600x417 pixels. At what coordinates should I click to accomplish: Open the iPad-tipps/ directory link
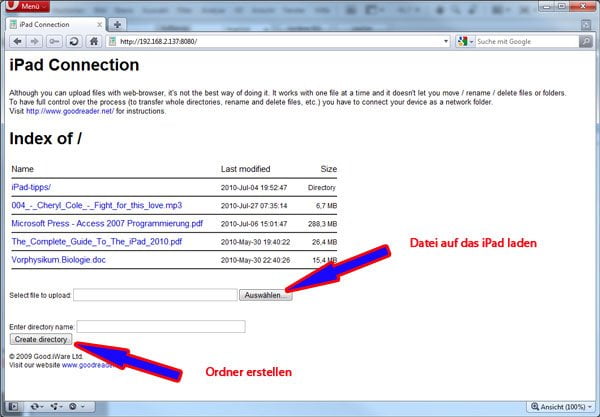[x=31, y=187]
